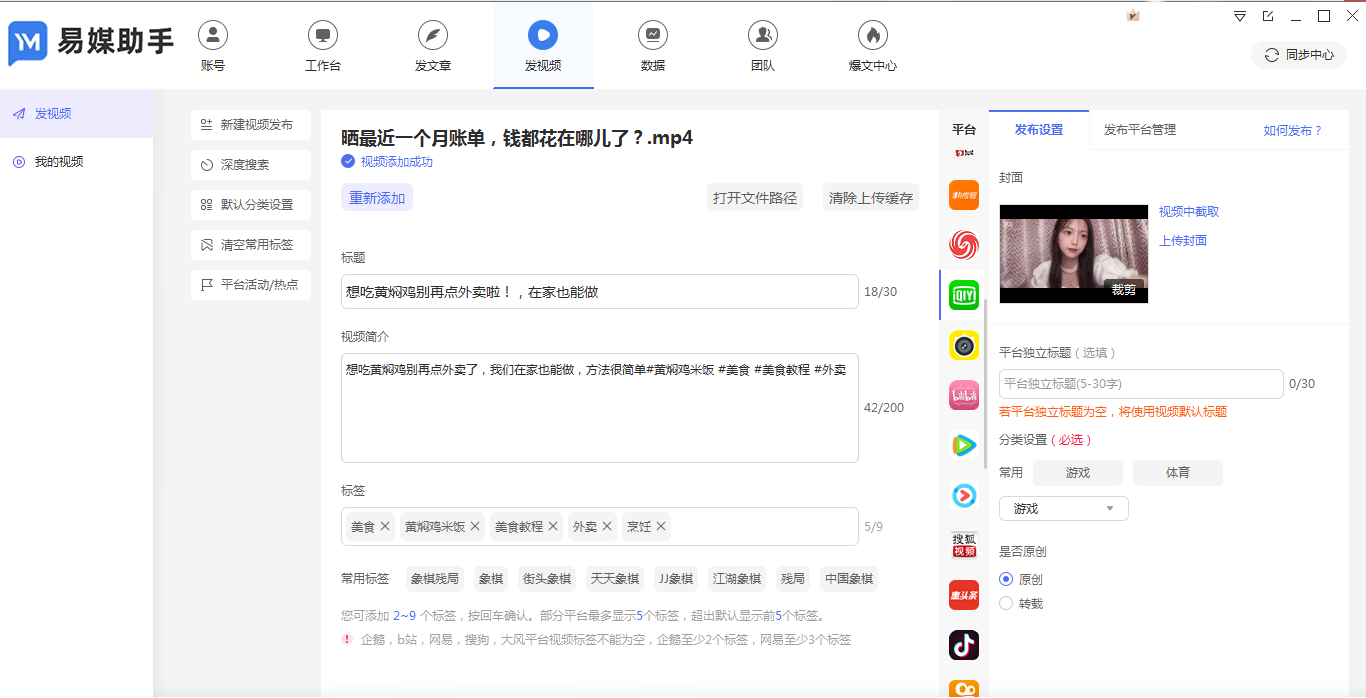The image size is (1366, 698).
Task: Switch to the 发布平台管理 tab
Action: coord(1140,130)
